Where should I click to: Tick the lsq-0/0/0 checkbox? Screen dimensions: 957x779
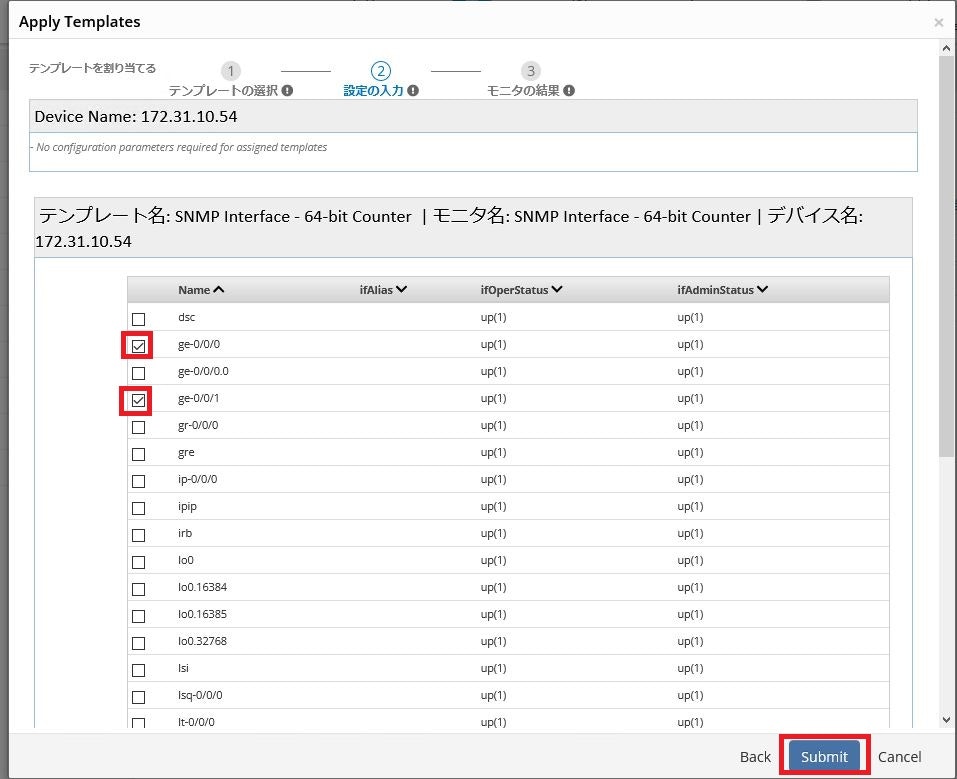139,697
